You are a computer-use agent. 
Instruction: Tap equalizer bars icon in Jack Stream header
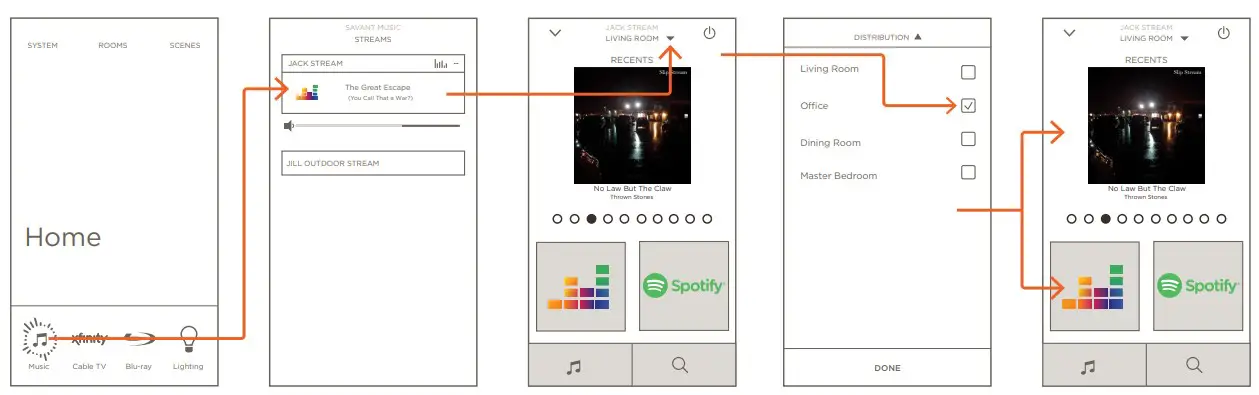point(441,63)
